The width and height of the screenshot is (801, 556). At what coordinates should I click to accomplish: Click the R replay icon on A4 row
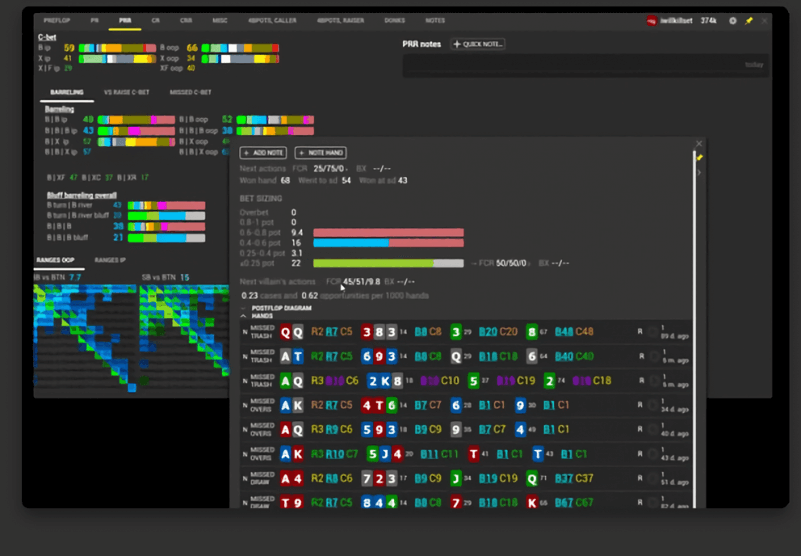tap(640, 478)
